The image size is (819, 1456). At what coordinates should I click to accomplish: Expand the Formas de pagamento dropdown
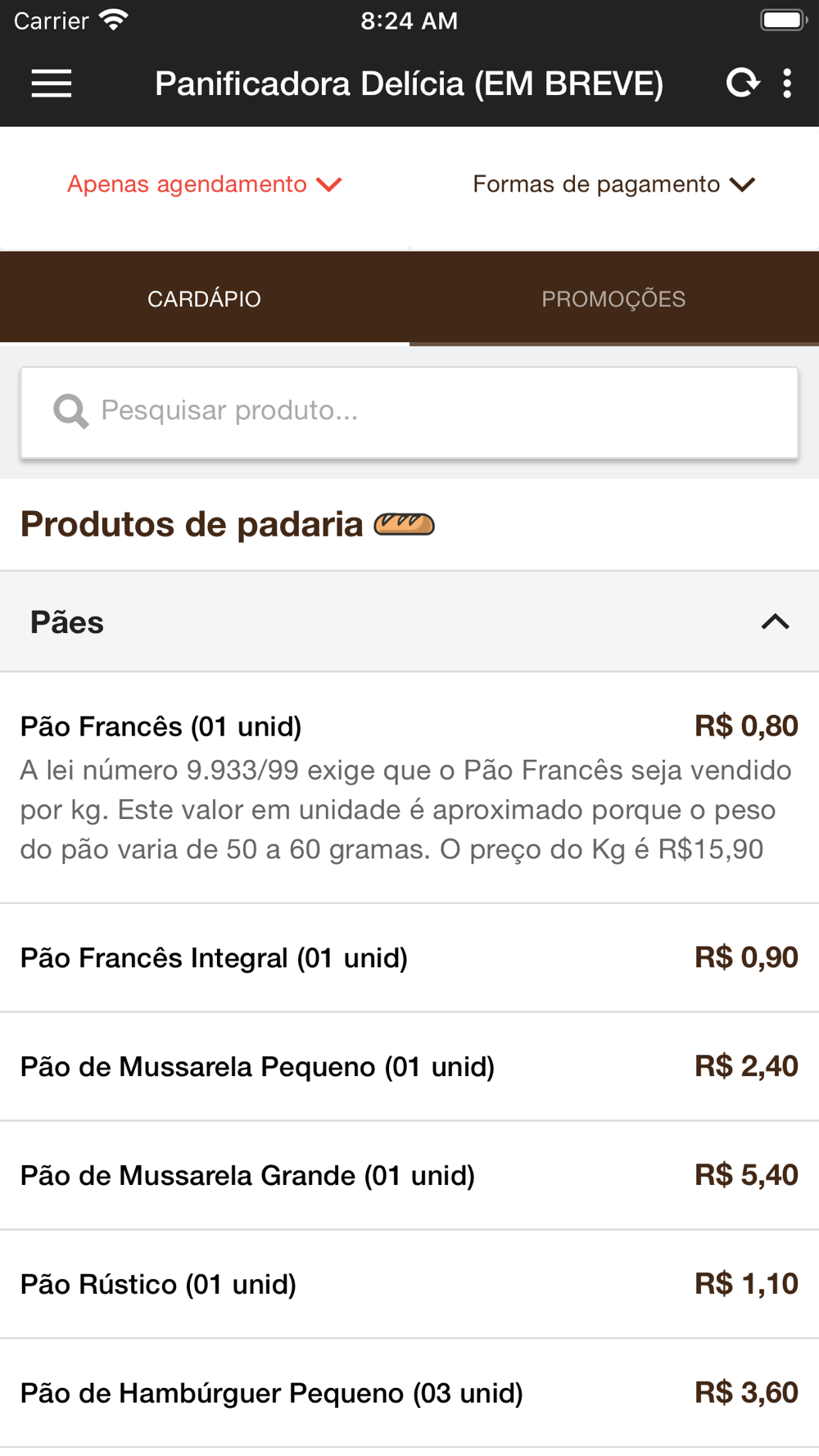[614, 184]
